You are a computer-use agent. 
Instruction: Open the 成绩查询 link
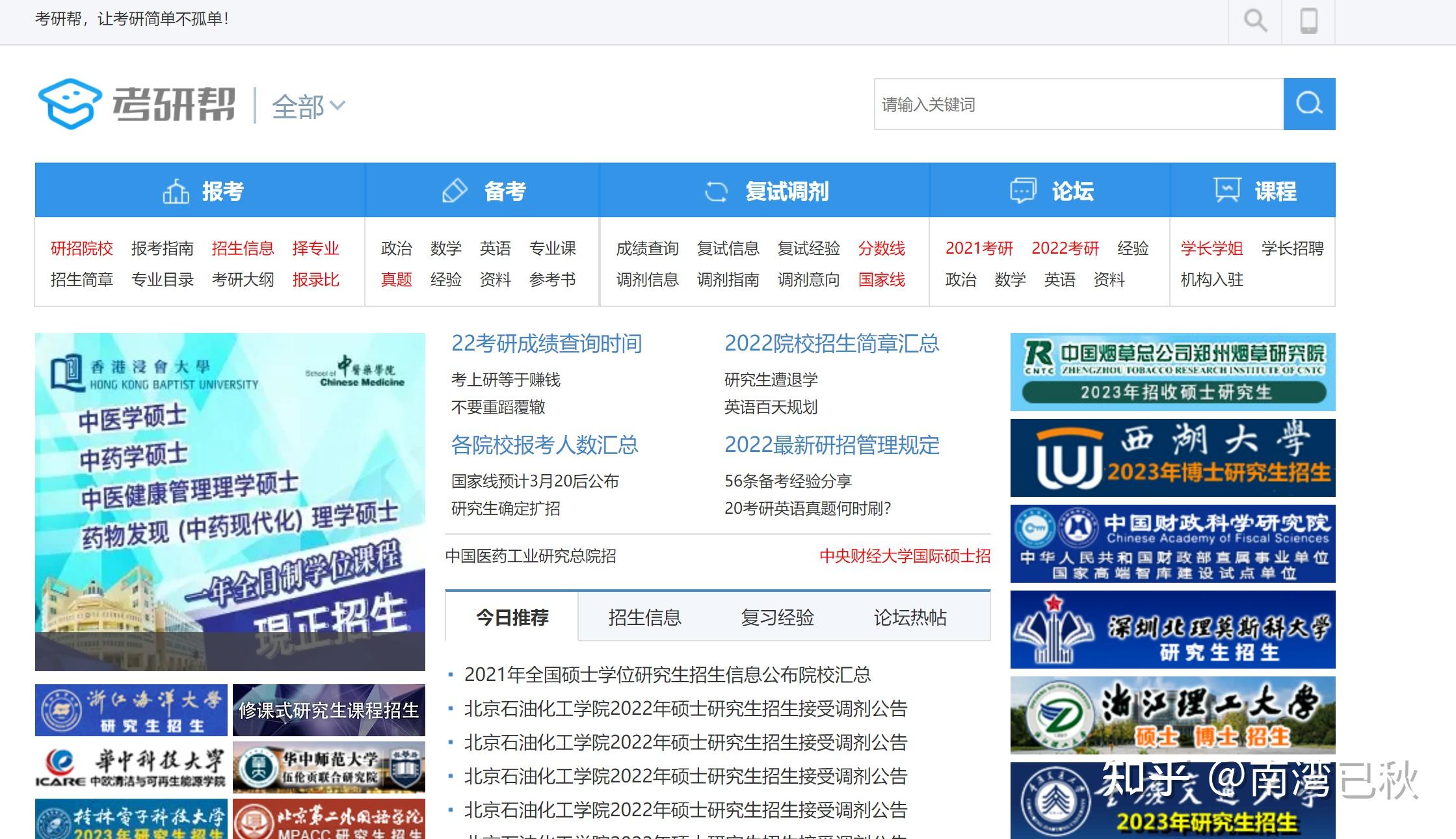pos(648,248)
